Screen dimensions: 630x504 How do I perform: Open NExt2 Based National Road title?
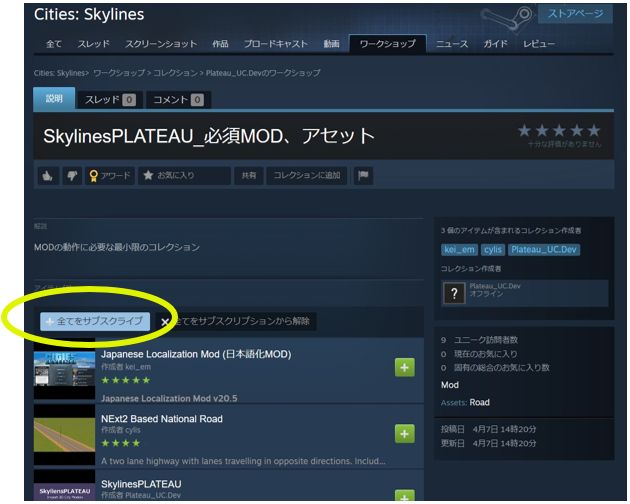click(162, 419)
